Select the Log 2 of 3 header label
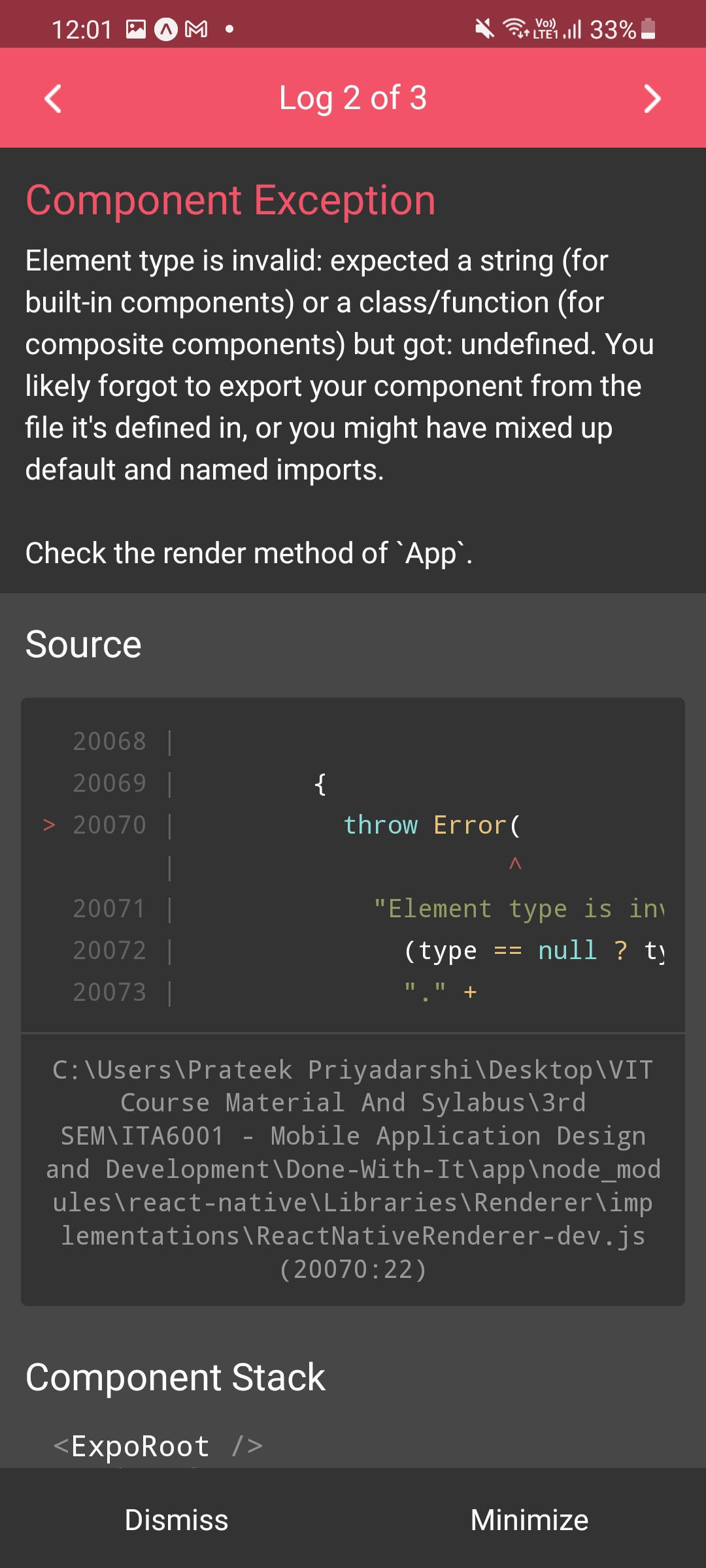Viewport: 706px width, 1568px height. 353,98
